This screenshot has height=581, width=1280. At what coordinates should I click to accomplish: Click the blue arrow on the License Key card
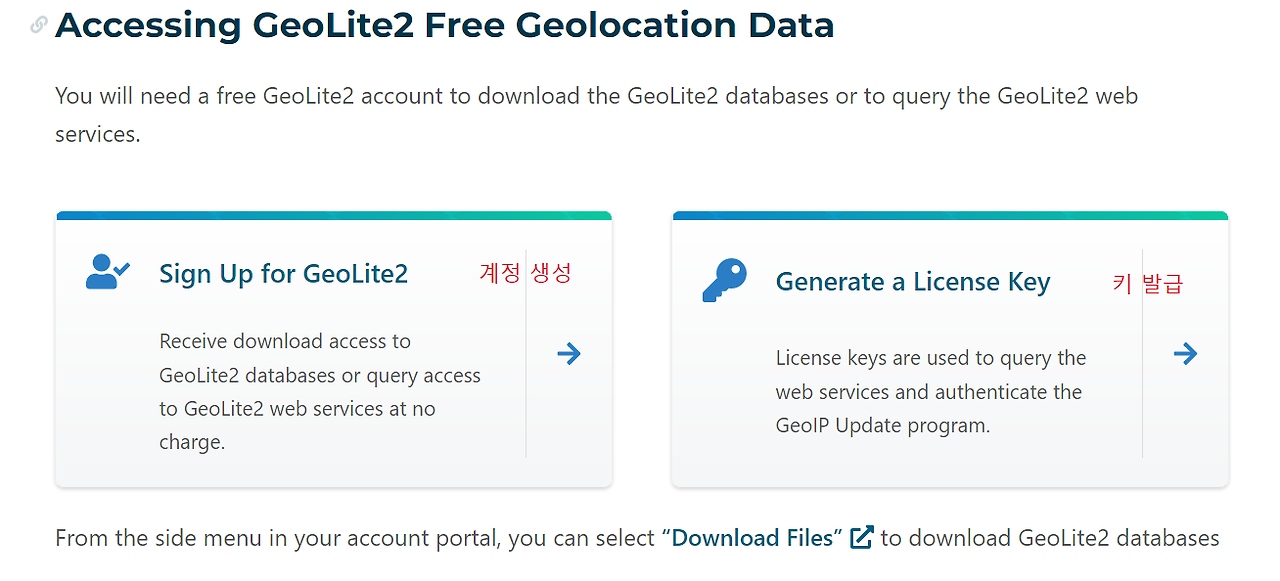click(x=1185, y=353)
